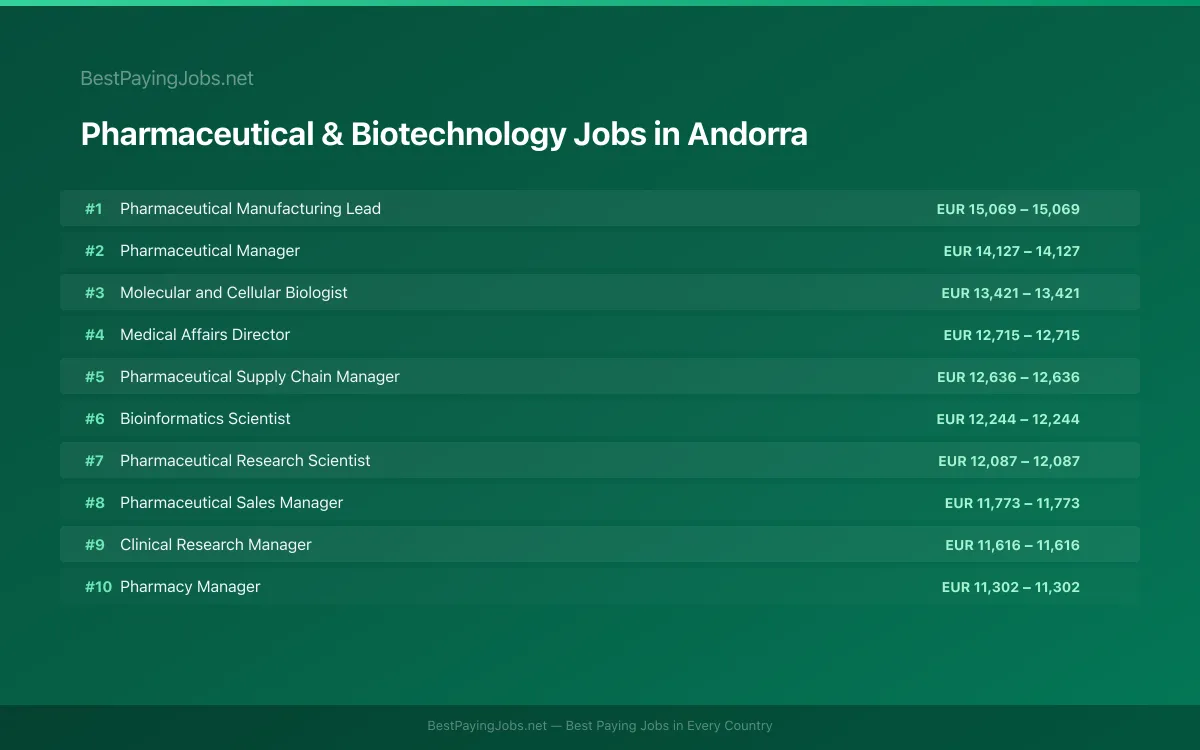Click the Medical Affairs Director entry
Image resolution: width=1200 pixels, height=750 pixels.
(x=205, y=335)
